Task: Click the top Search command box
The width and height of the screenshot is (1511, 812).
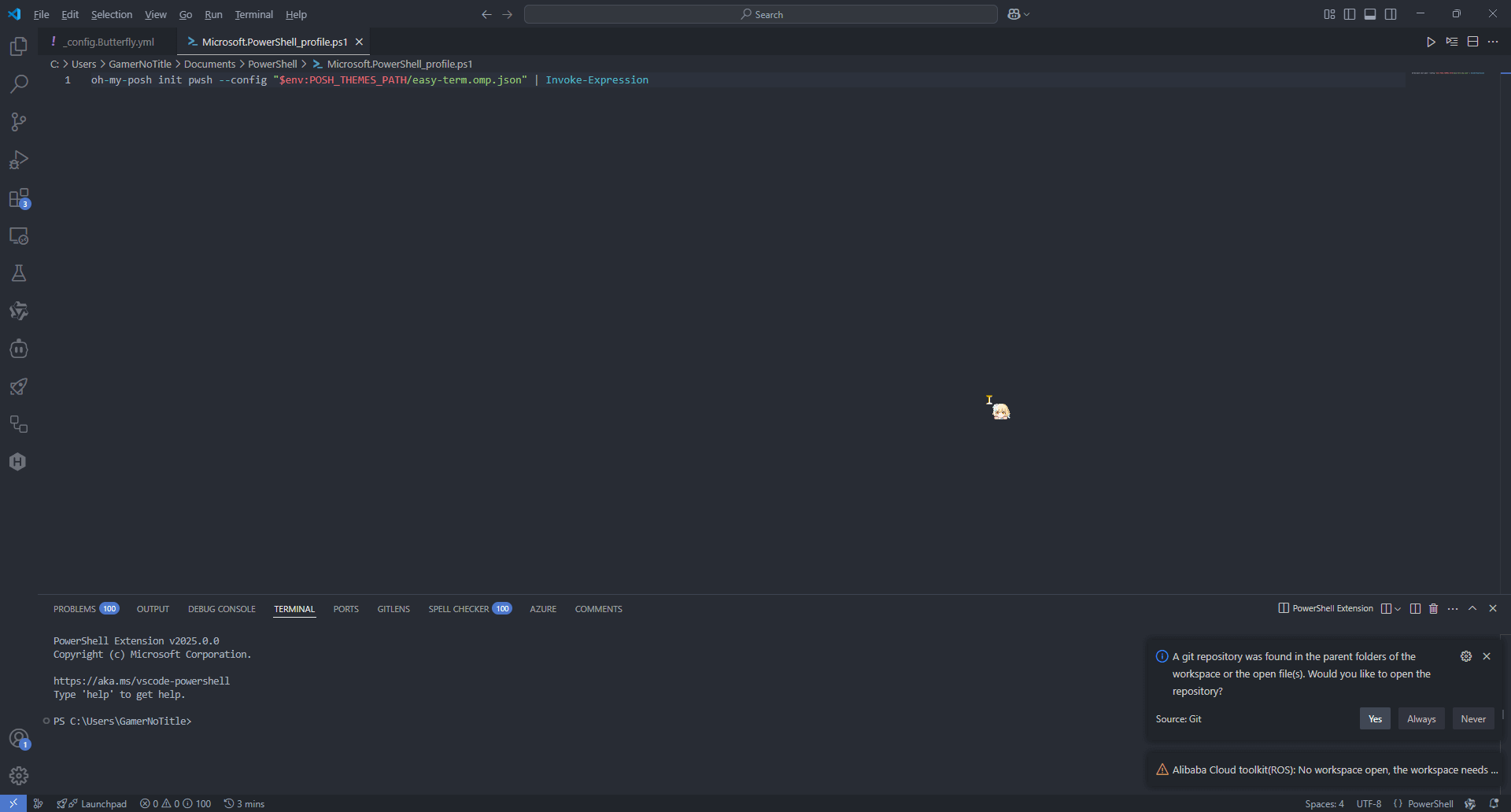Action: (760, 14)
